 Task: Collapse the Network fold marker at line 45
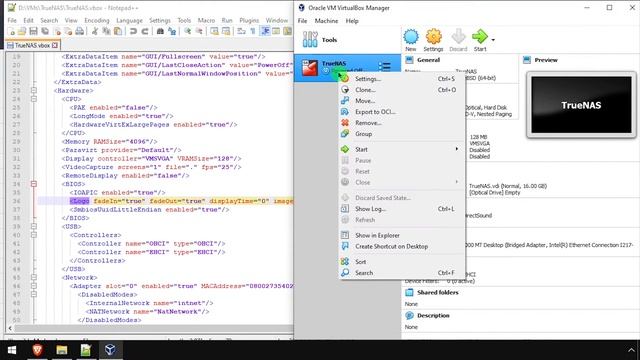(x=34, y=278)
